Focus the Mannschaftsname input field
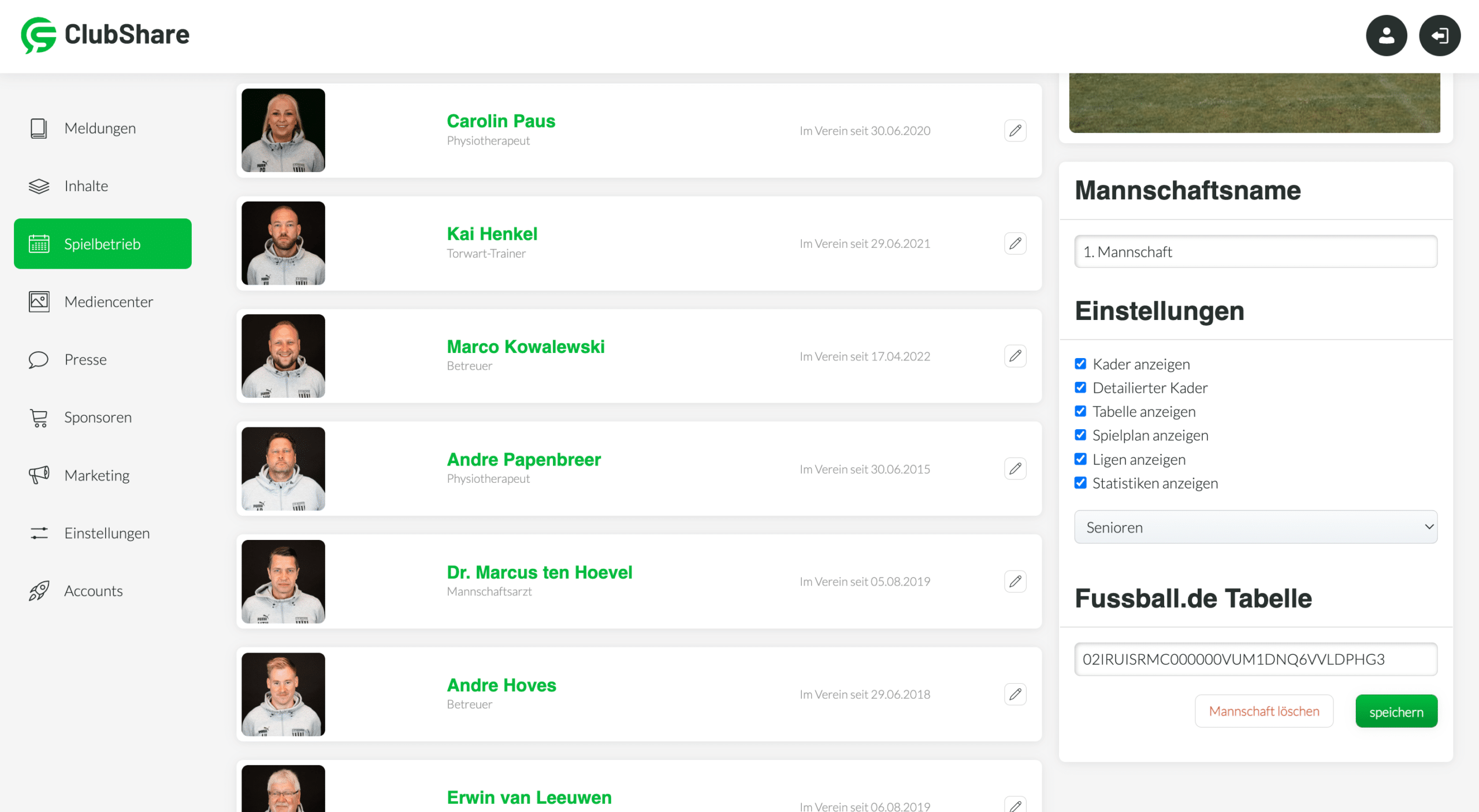This screenshot has width=1479, height=812. [1255, 252]
